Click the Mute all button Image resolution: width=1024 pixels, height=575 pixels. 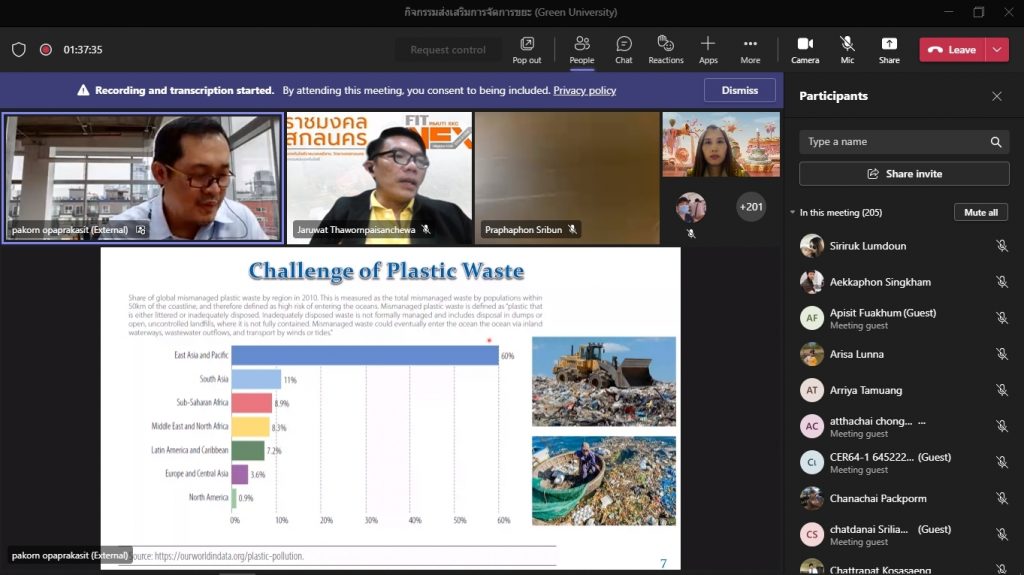click(980, 212)
